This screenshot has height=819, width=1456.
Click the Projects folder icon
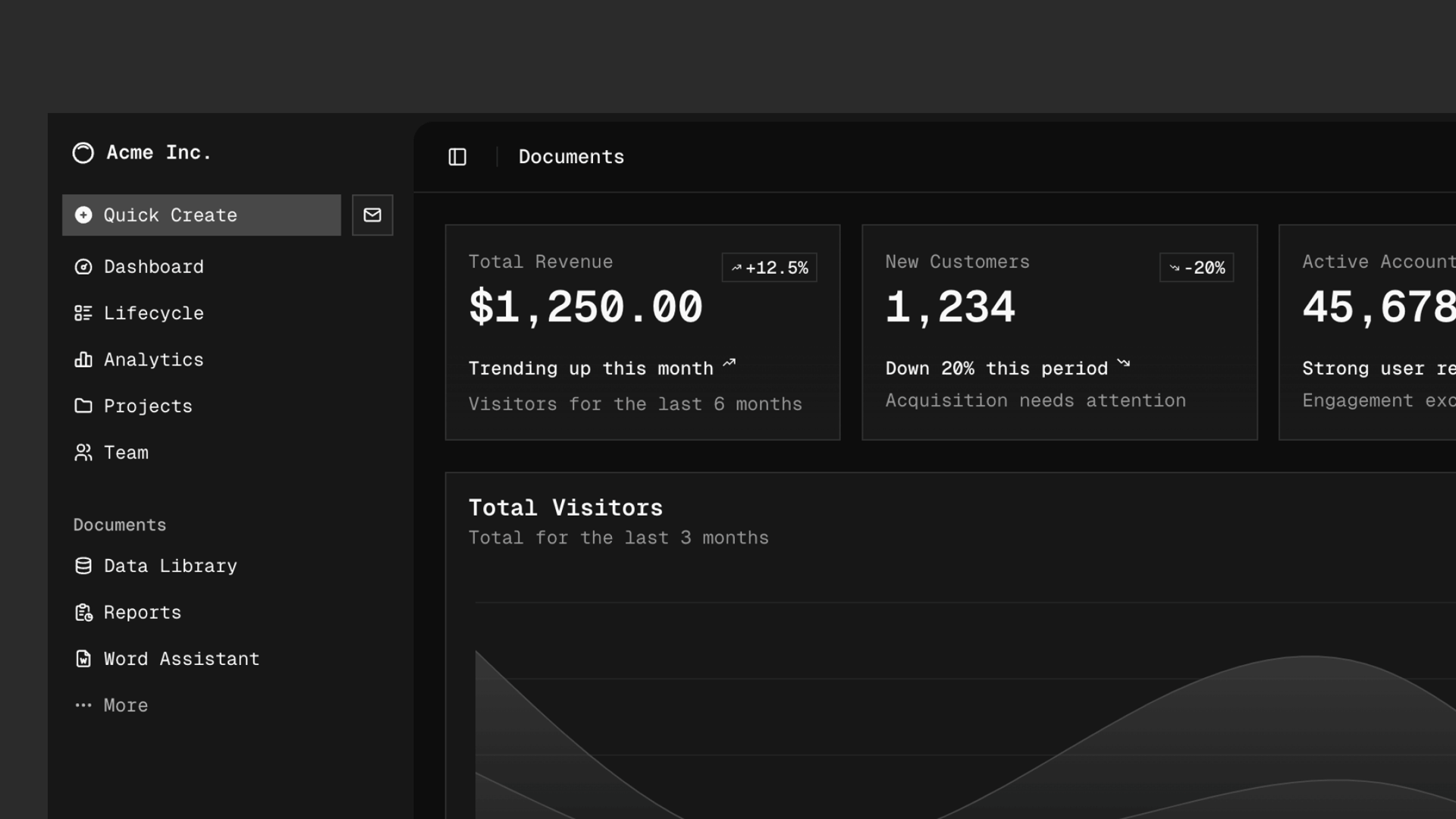click(83, 406)
